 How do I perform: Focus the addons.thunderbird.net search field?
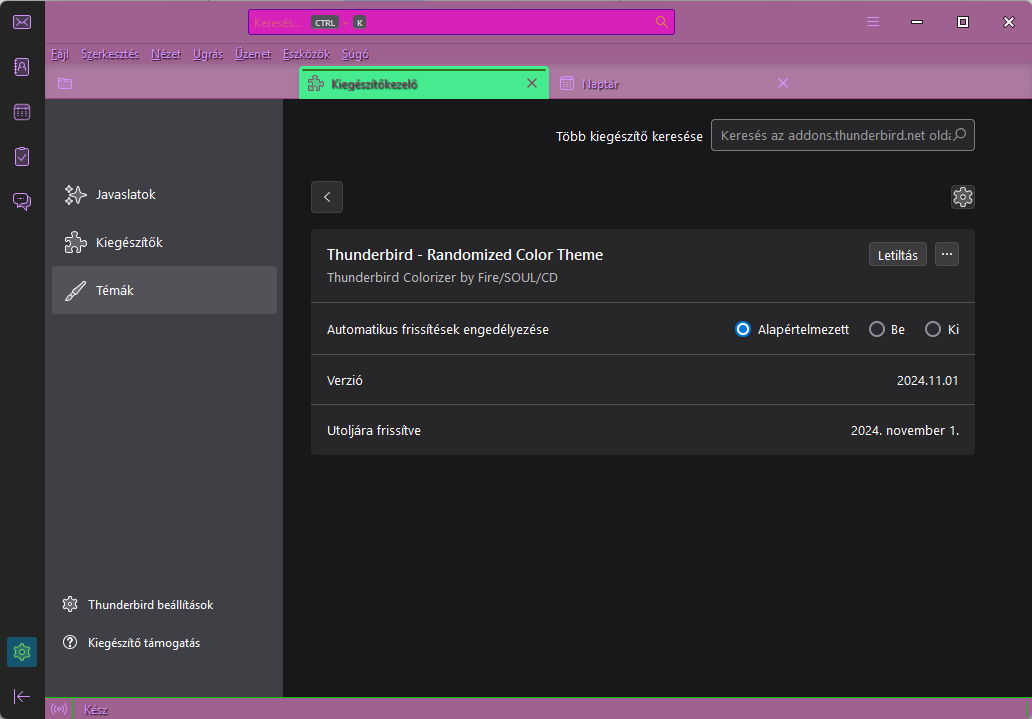coord(842,135)
